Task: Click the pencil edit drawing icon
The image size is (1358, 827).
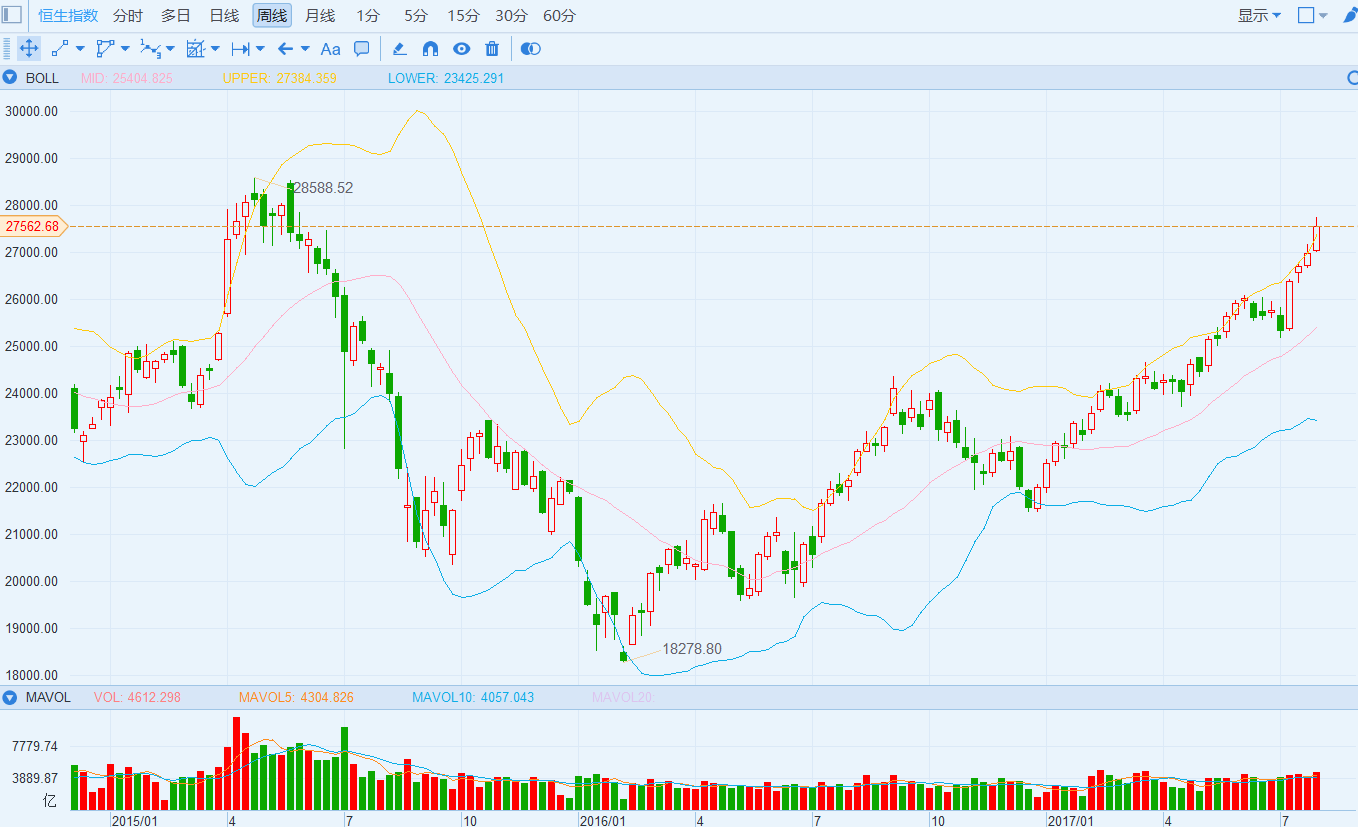Action: pyautogui.click(x=399, y=48)
